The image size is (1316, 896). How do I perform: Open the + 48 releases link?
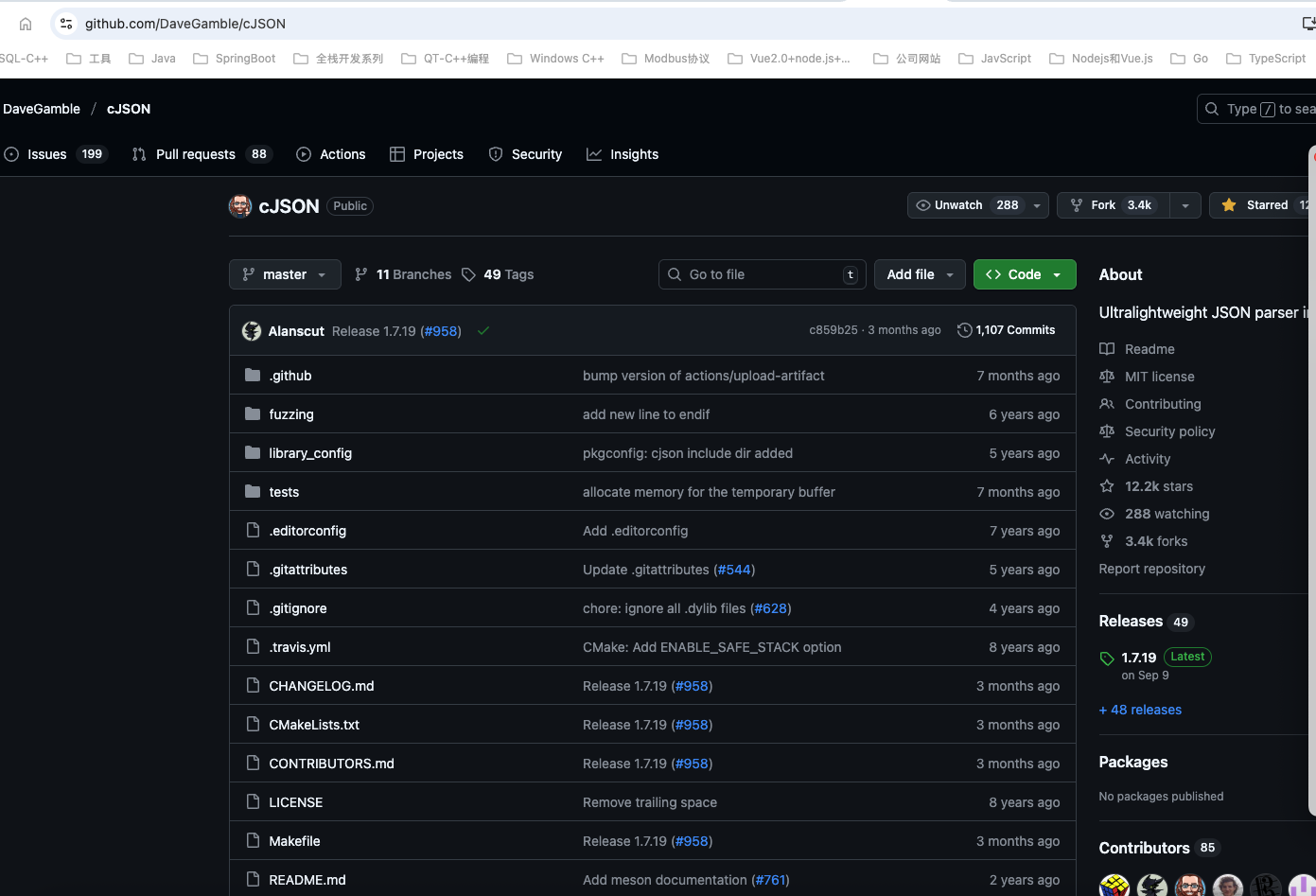(x=1140, y=710)
